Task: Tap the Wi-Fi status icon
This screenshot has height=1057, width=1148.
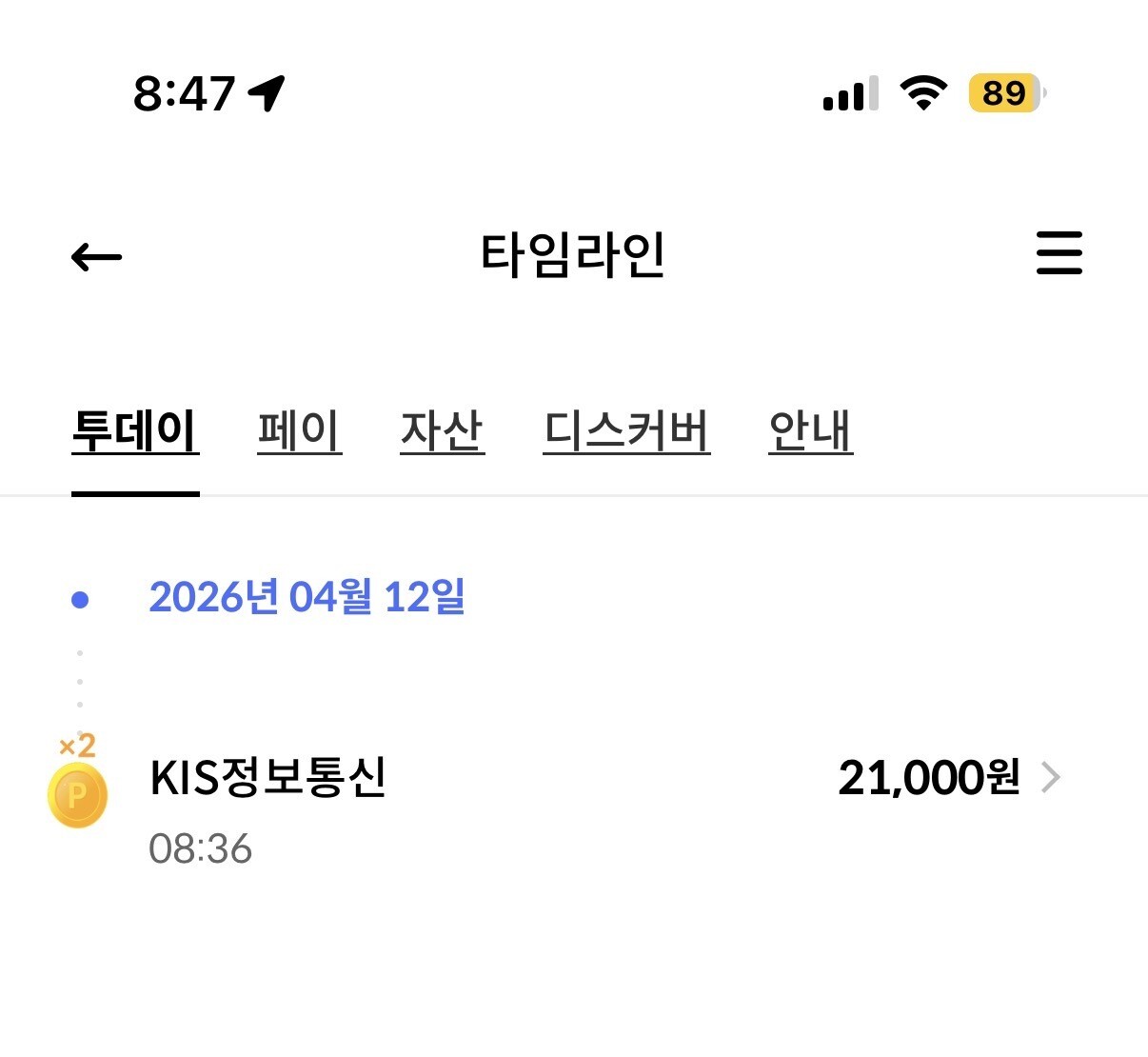Action: (923, 92)
